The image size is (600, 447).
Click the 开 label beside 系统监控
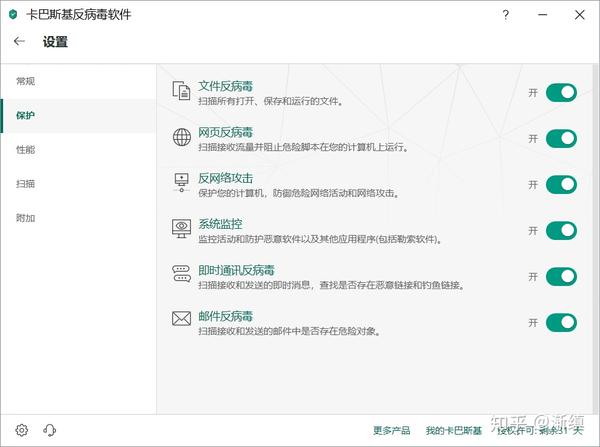533,231
